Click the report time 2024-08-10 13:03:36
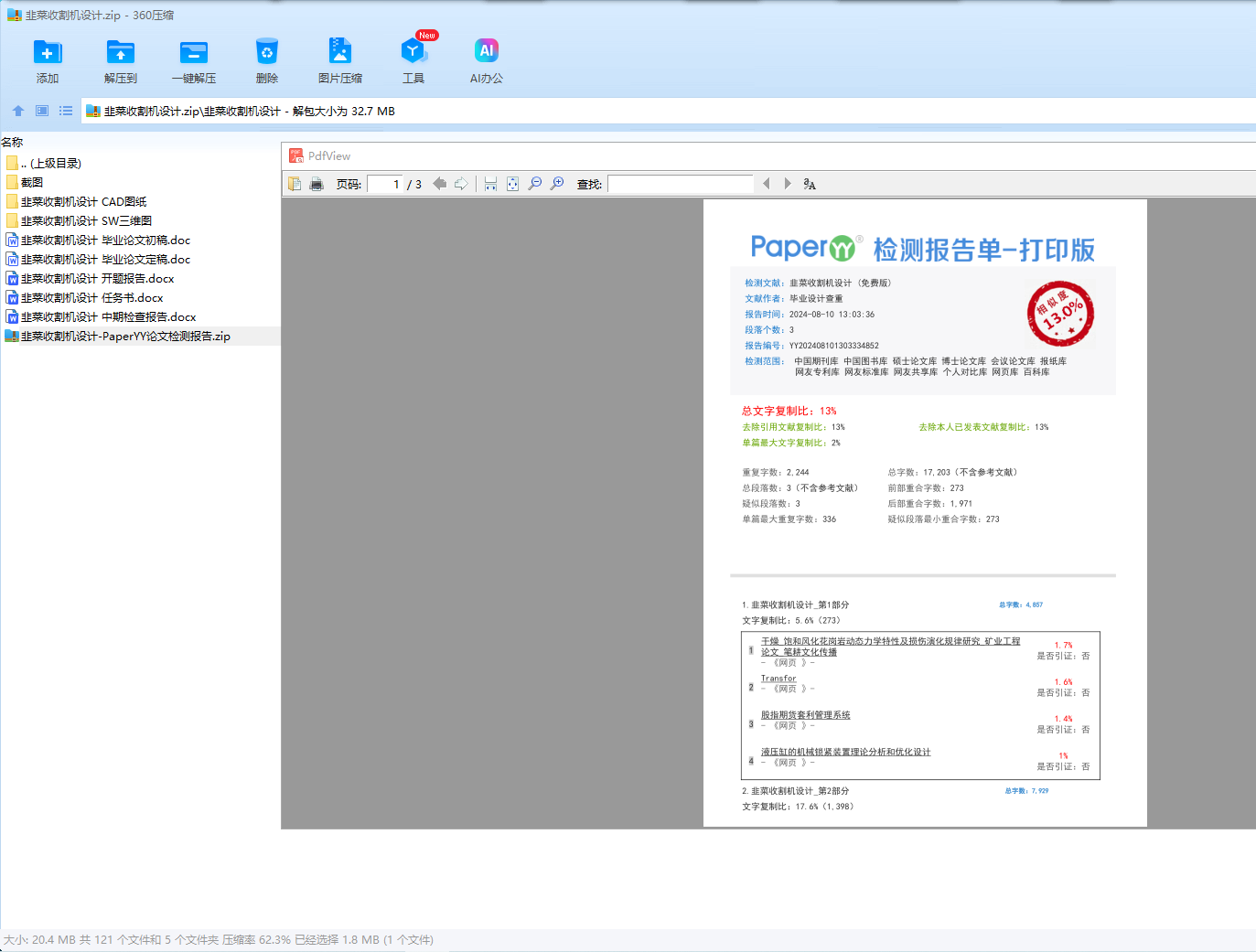This screenshot has height=952, width=1256. click(x=832, y=314)
